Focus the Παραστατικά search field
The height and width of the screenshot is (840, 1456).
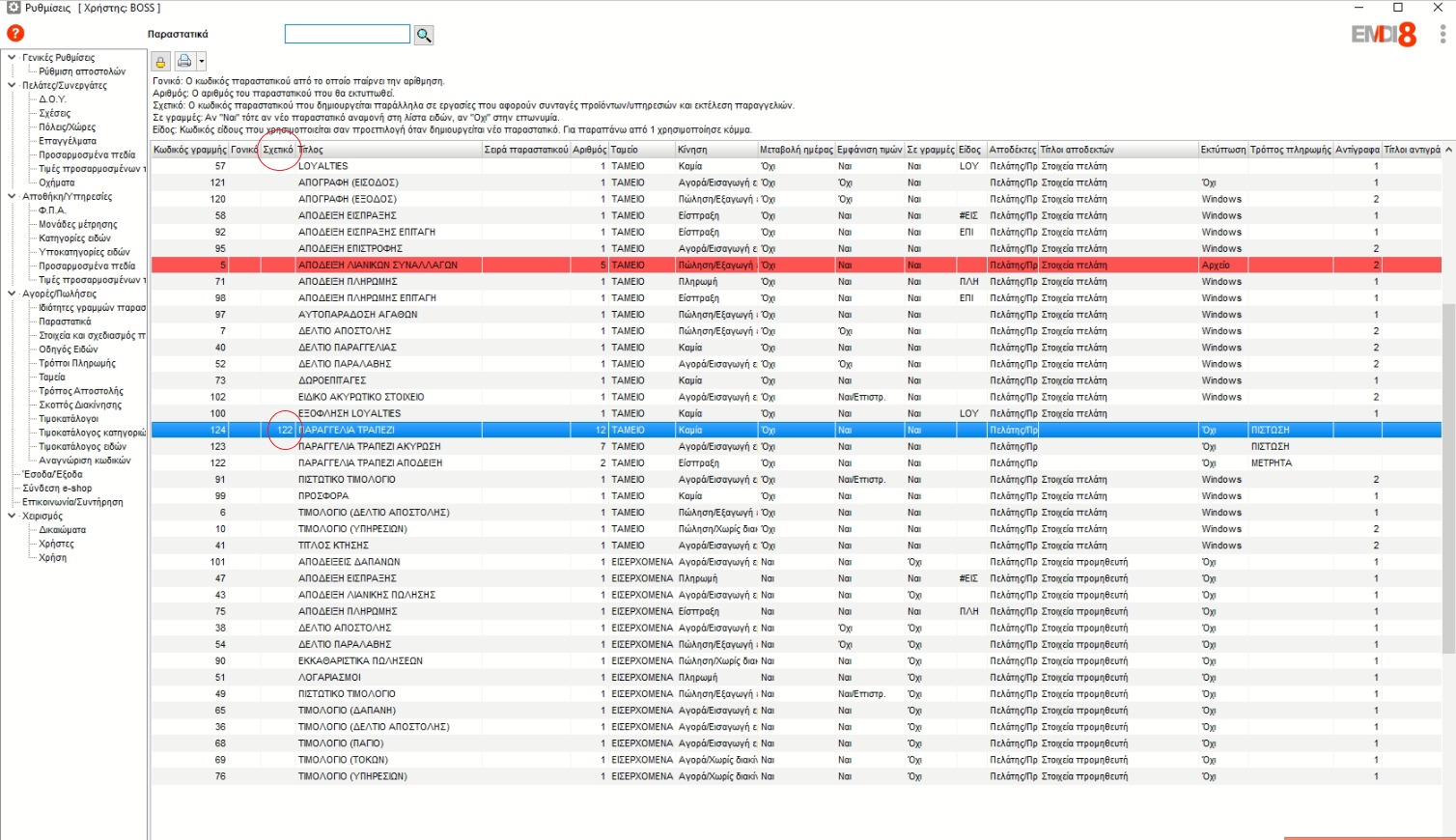(x=348, y=34)
